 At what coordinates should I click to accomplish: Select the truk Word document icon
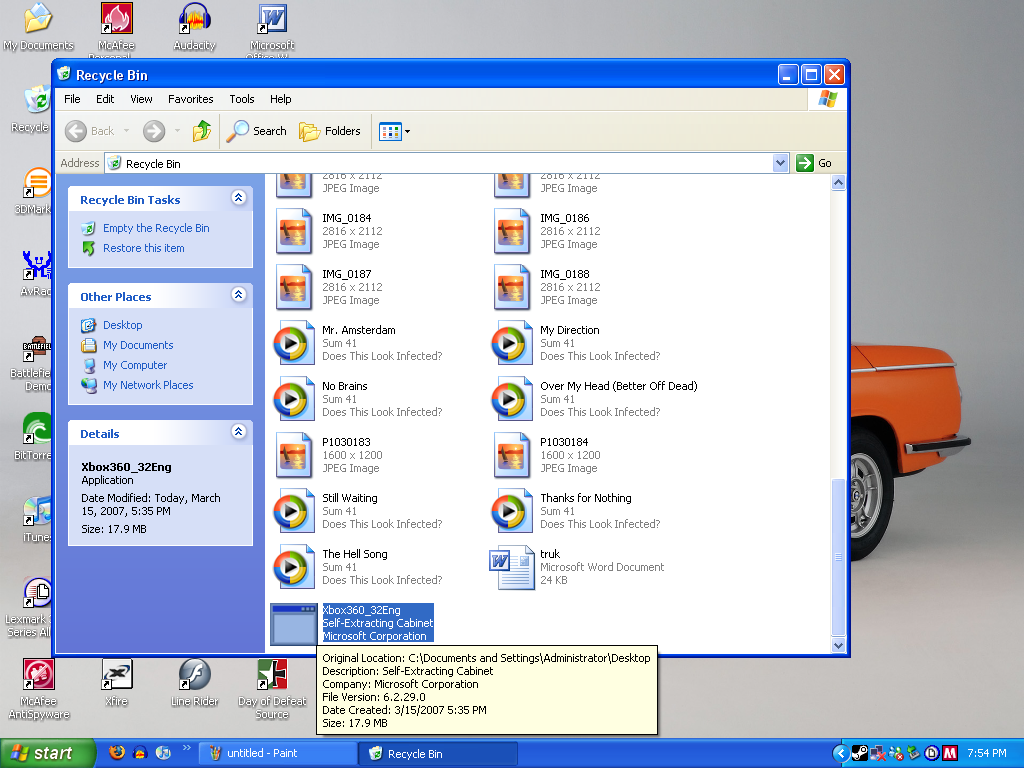point(511,567)
